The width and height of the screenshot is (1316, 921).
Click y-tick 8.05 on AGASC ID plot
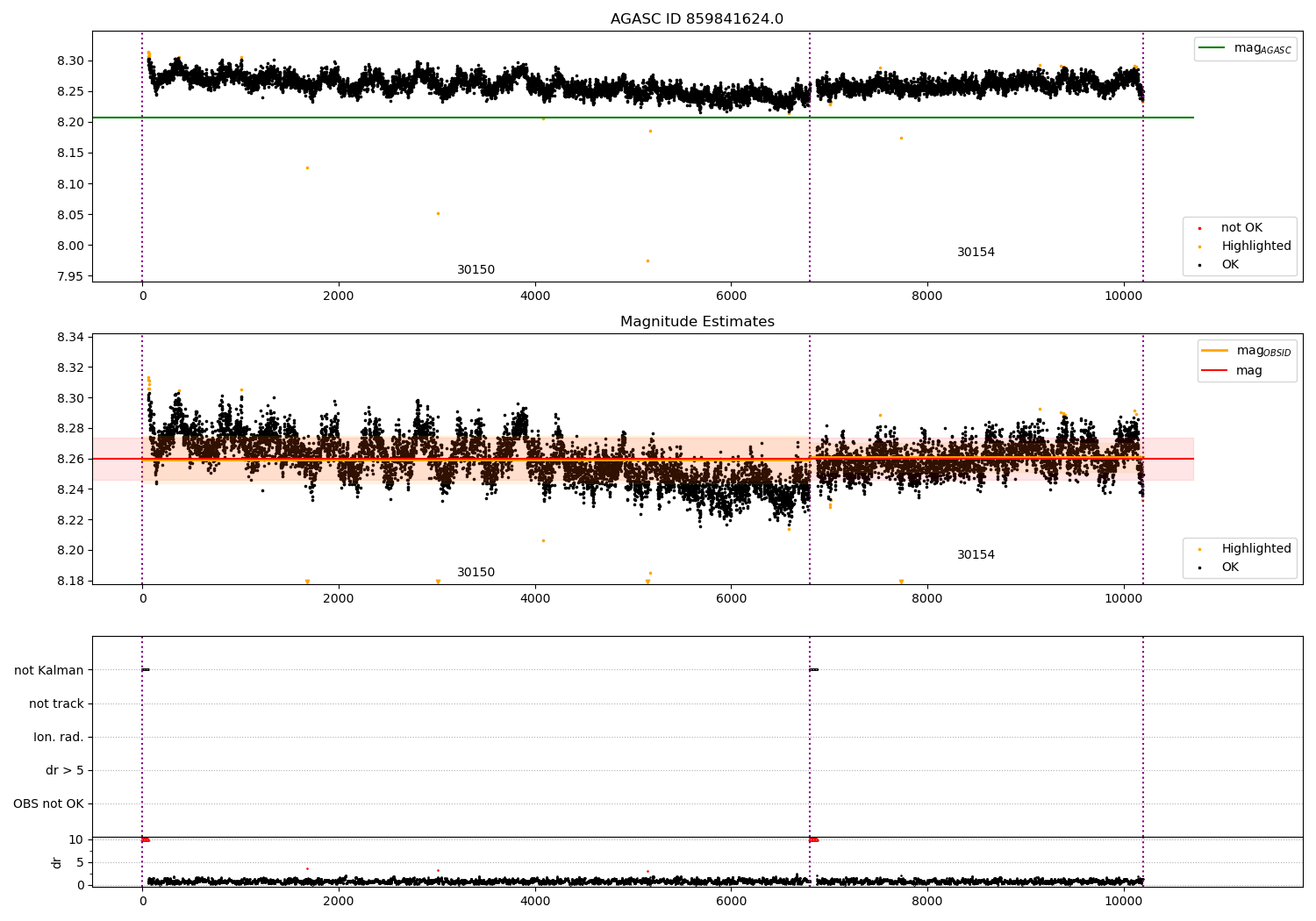pos(69,215)
